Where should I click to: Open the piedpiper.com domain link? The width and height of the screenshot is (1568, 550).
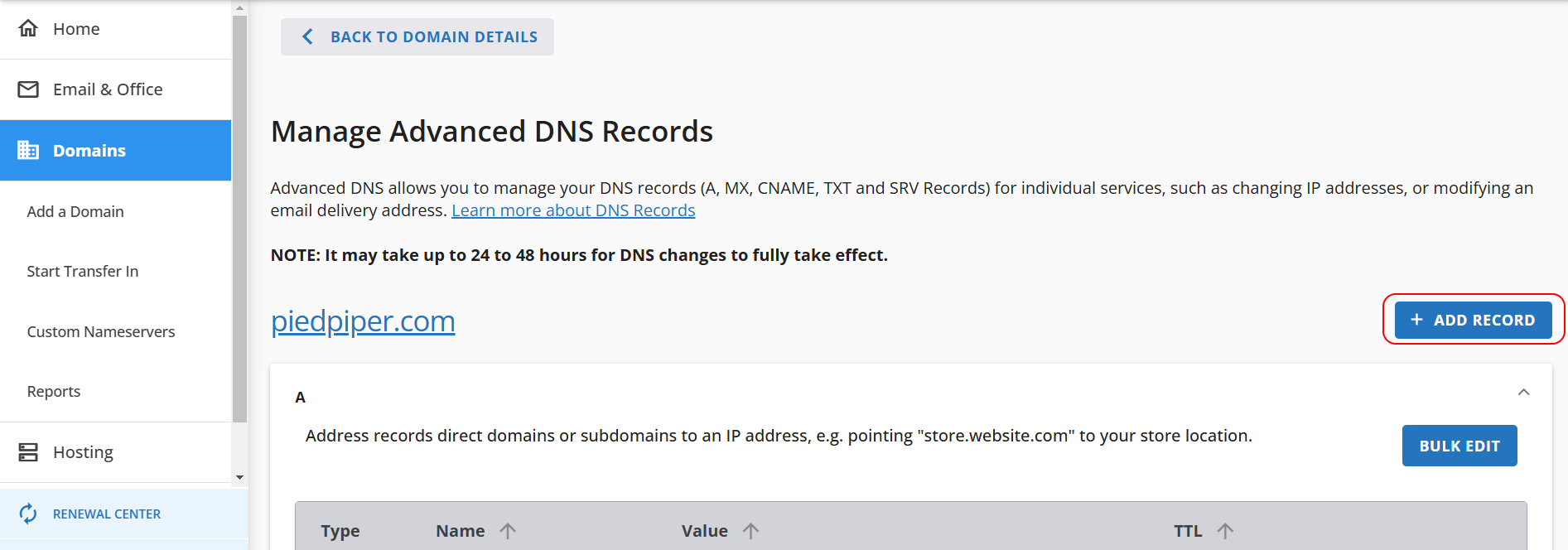click(x=363, y=321)
